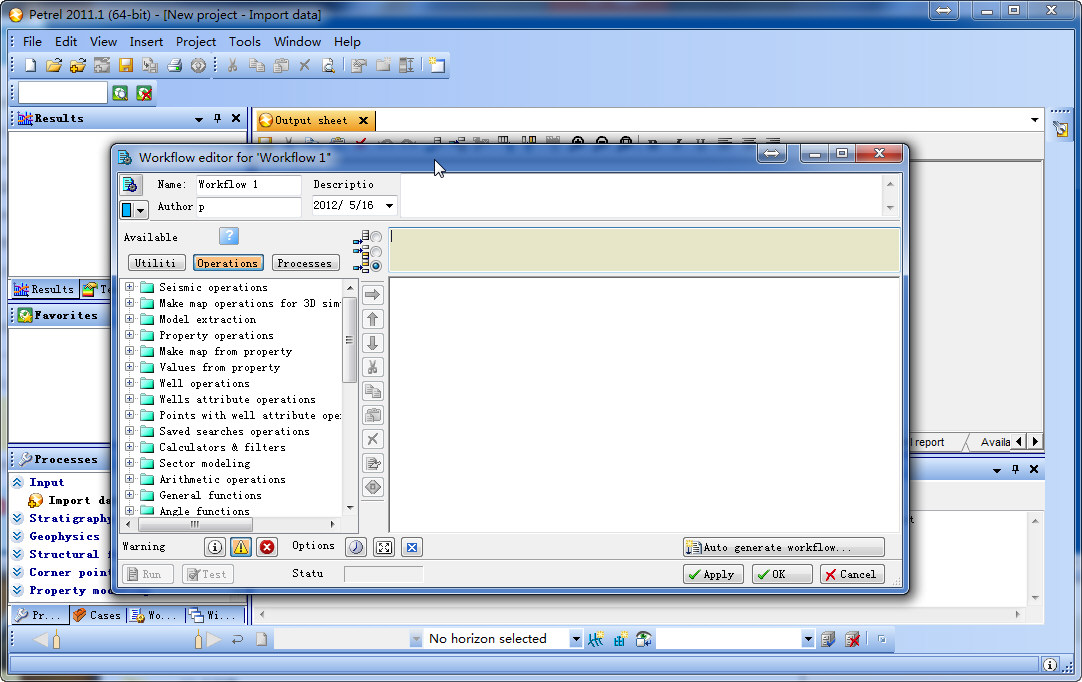1082x682 pixels.
Task: Open the color dropdown beside Author
Action: pos(141,209)
